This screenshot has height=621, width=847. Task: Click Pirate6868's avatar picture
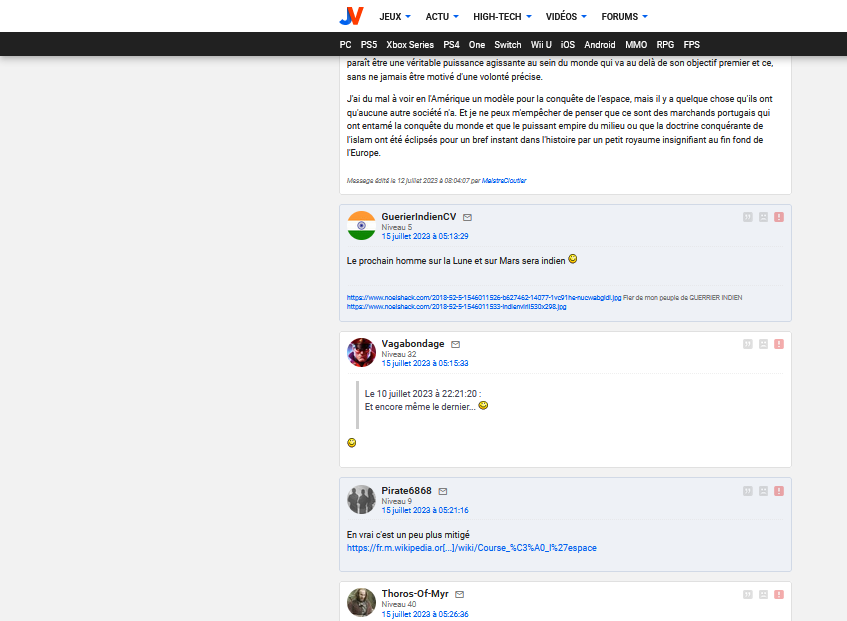361,499
